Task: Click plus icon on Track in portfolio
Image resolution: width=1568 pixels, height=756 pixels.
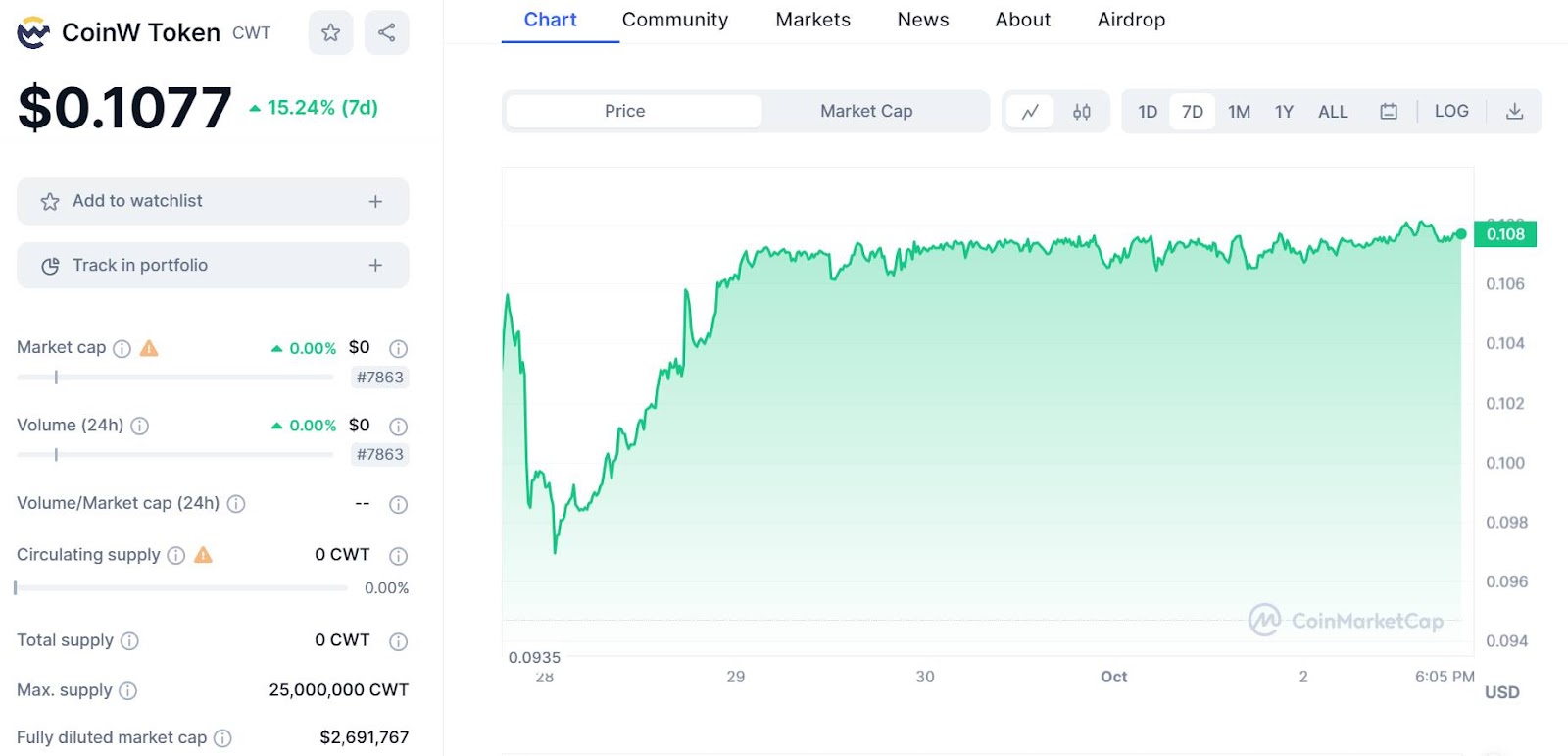Action: 375,266
